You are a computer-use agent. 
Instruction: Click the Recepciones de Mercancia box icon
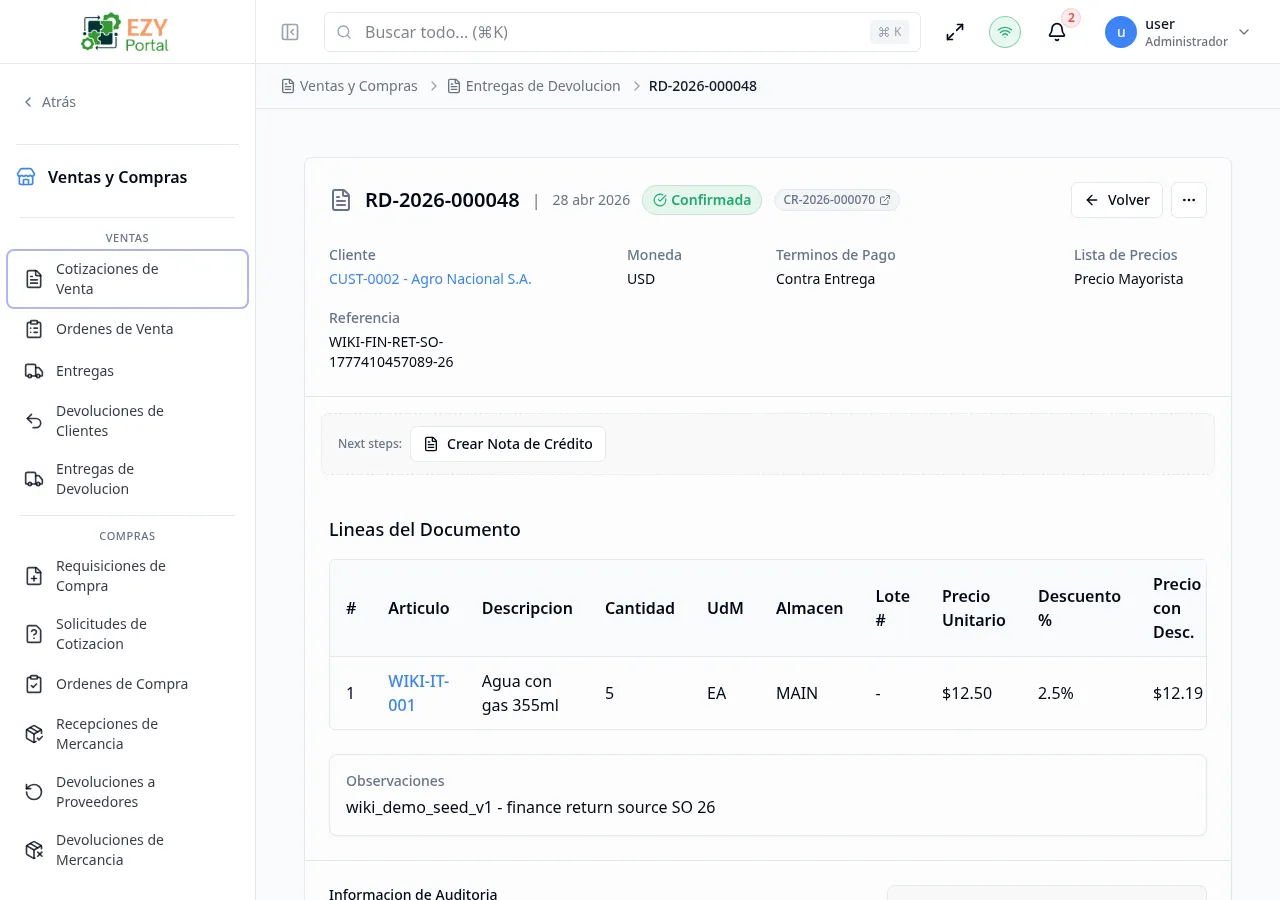34,734
